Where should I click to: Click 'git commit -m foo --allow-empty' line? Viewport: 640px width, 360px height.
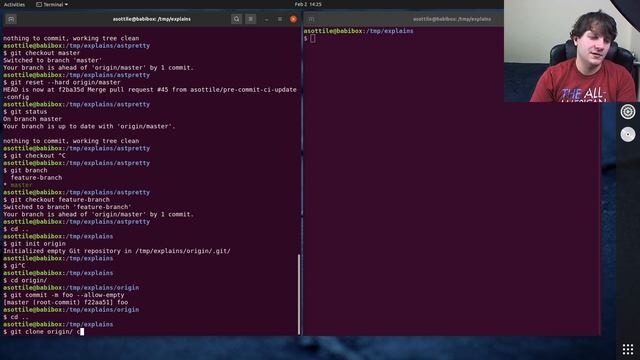[x=64, y=296]
